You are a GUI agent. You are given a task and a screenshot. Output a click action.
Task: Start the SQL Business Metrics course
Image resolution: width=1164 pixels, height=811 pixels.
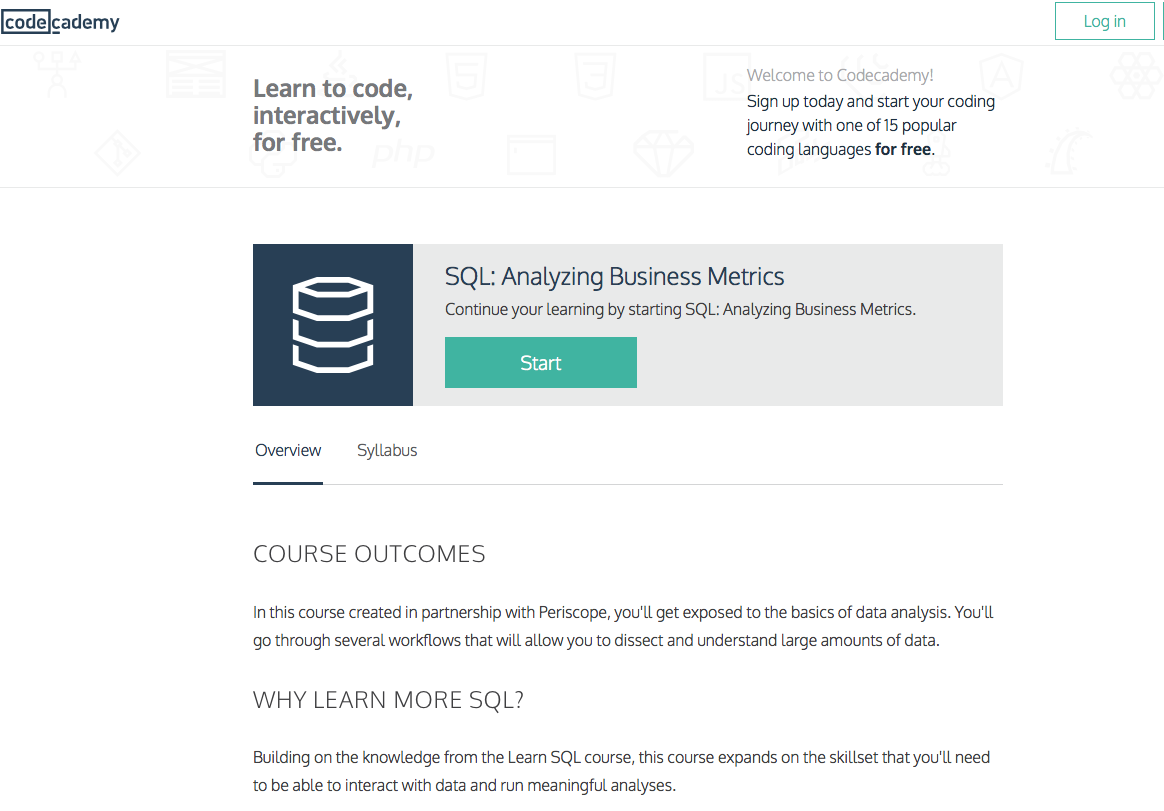(x=540, y=362)
